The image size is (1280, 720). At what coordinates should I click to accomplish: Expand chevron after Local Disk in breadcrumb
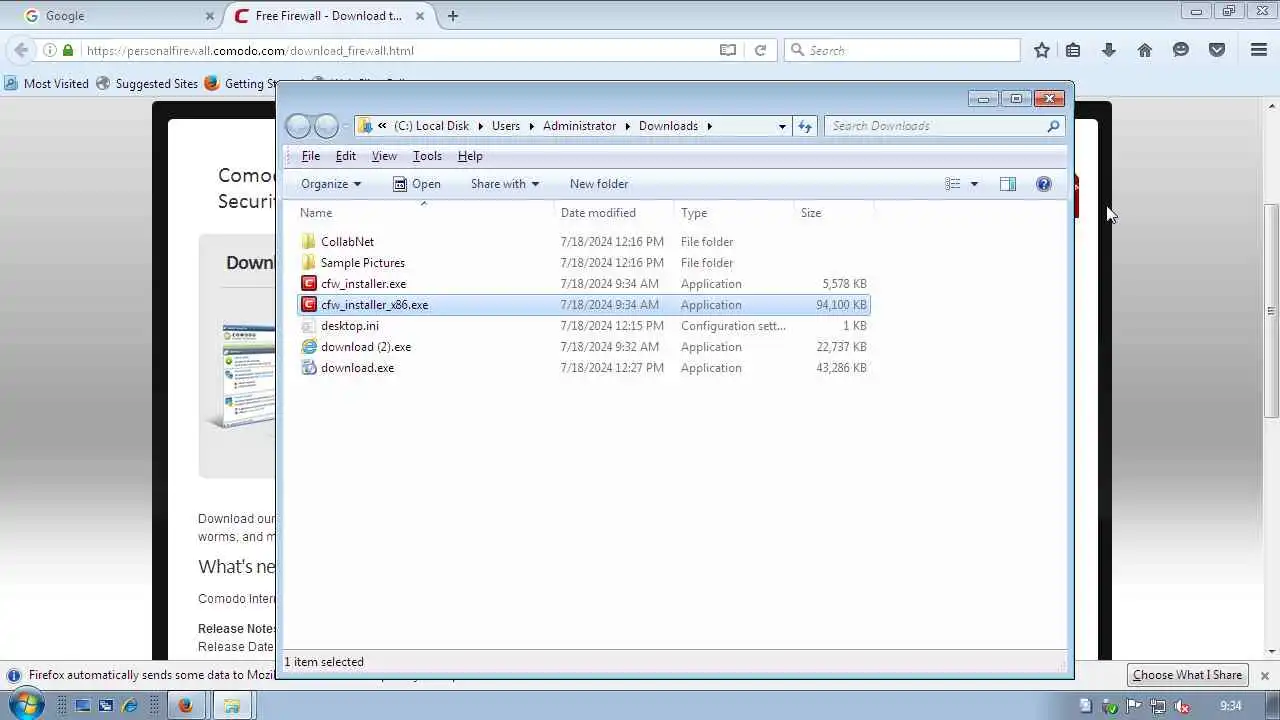pos(480,126)
